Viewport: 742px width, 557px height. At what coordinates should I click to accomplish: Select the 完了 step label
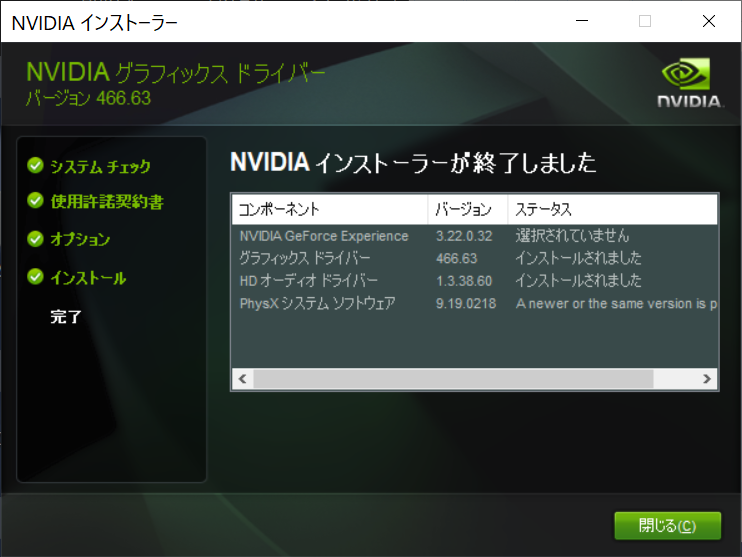tap(66, 317)
